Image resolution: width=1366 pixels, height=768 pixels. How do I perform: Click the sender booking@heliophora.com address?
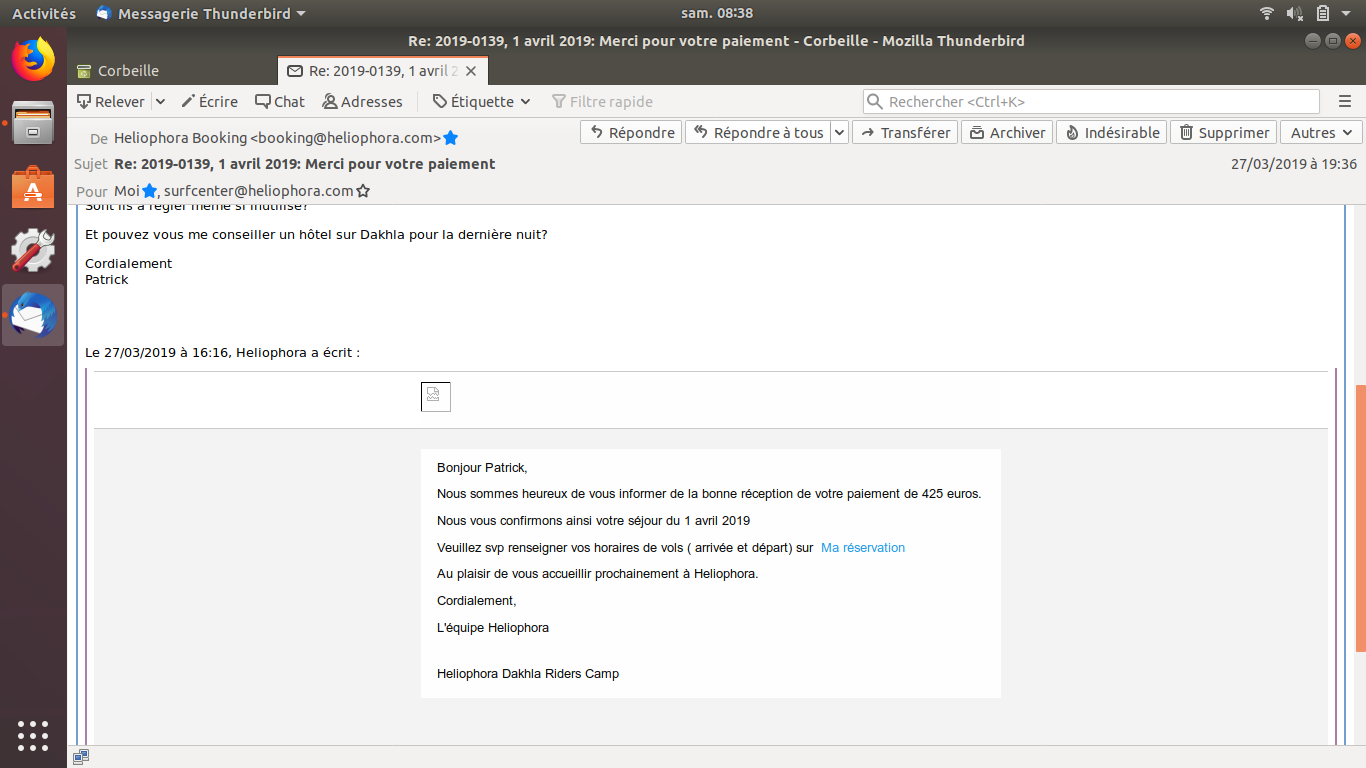tap(277, 138)
